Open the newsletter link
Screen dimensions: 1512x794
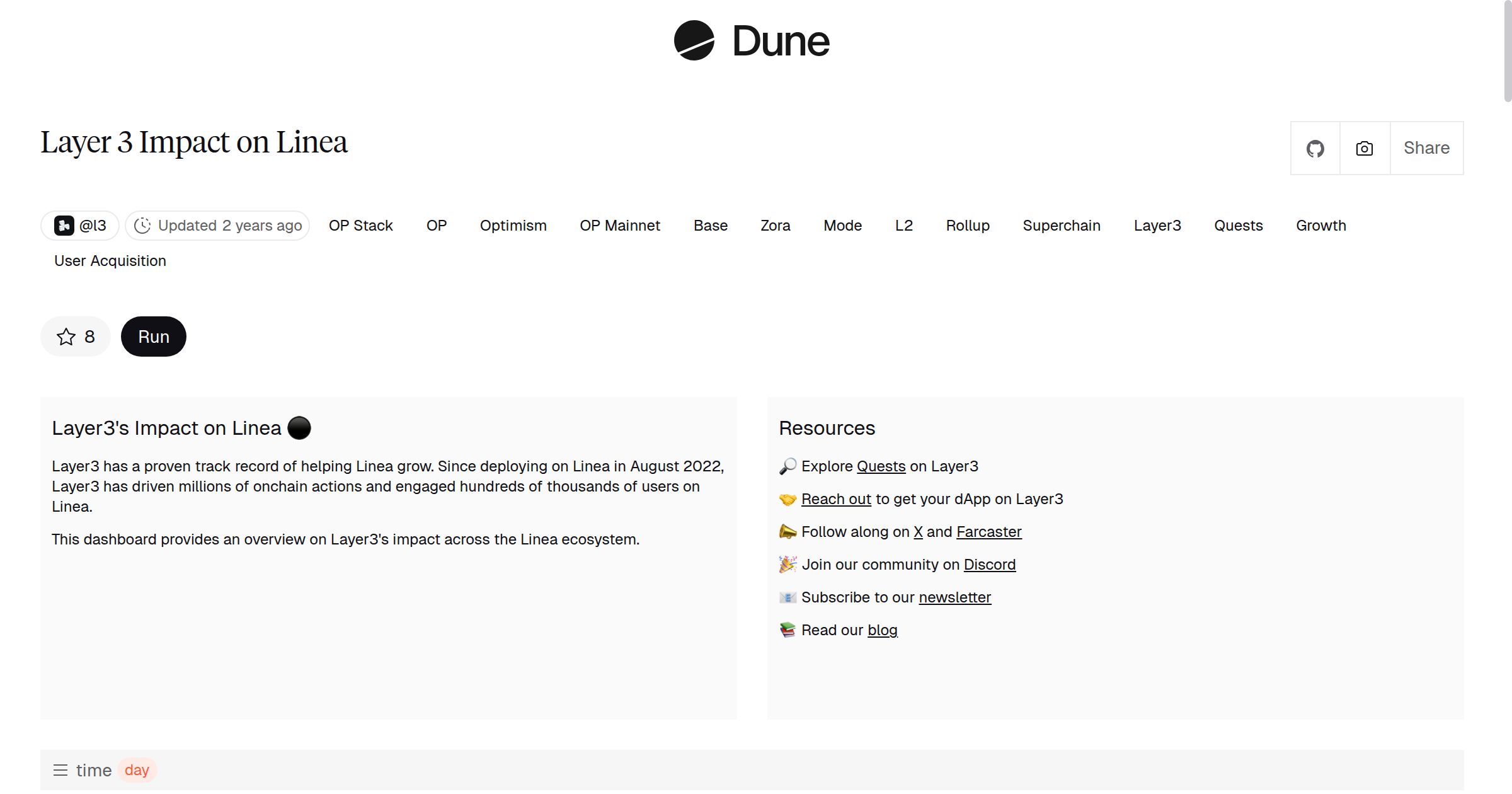coord(954,597)
